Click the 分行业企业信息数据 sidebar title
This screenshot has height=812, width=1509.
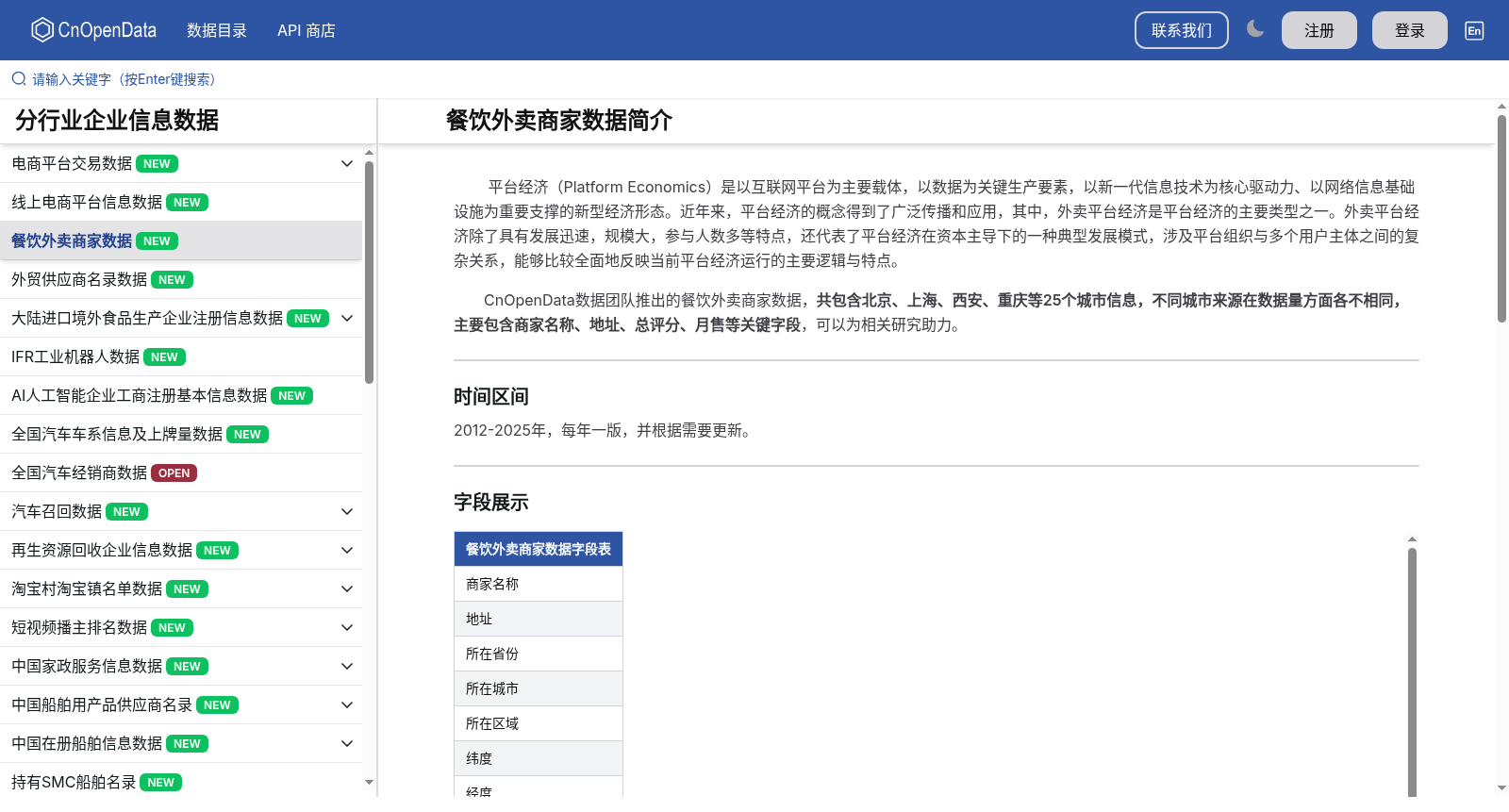(x=117, y=121)
